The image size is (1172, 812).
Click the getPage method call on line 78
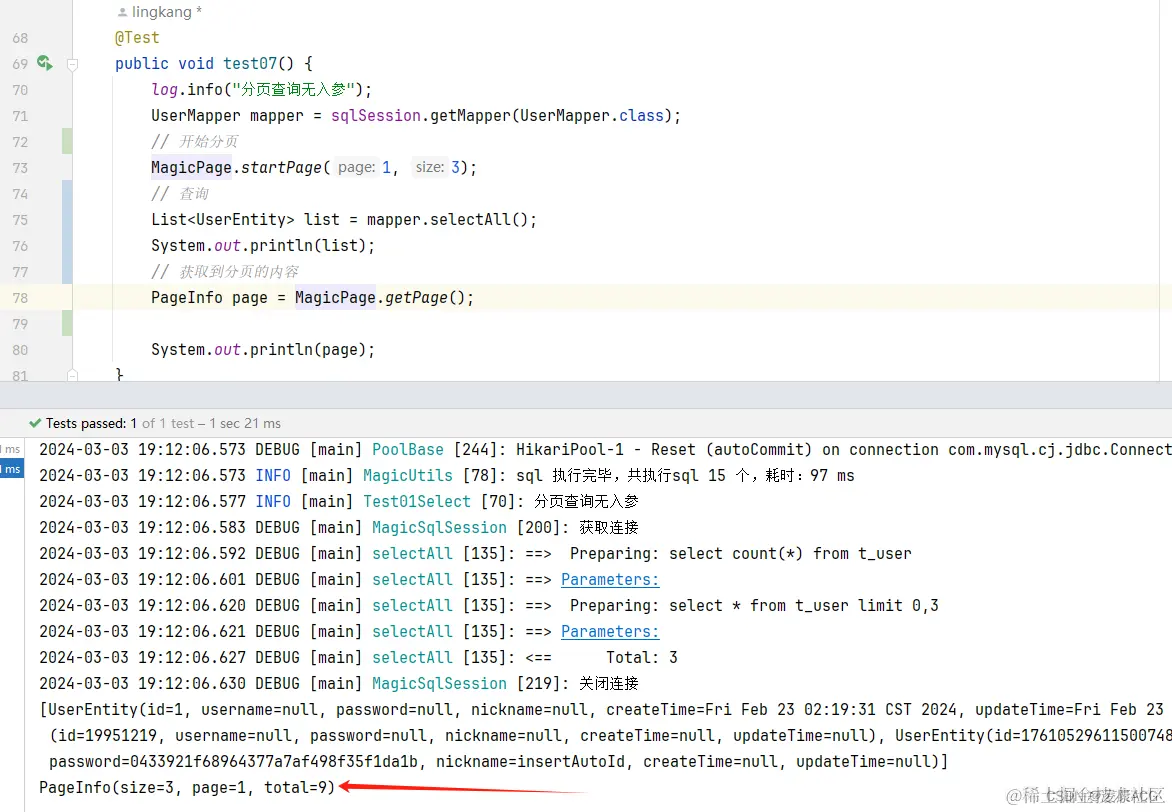click(416, 298)
